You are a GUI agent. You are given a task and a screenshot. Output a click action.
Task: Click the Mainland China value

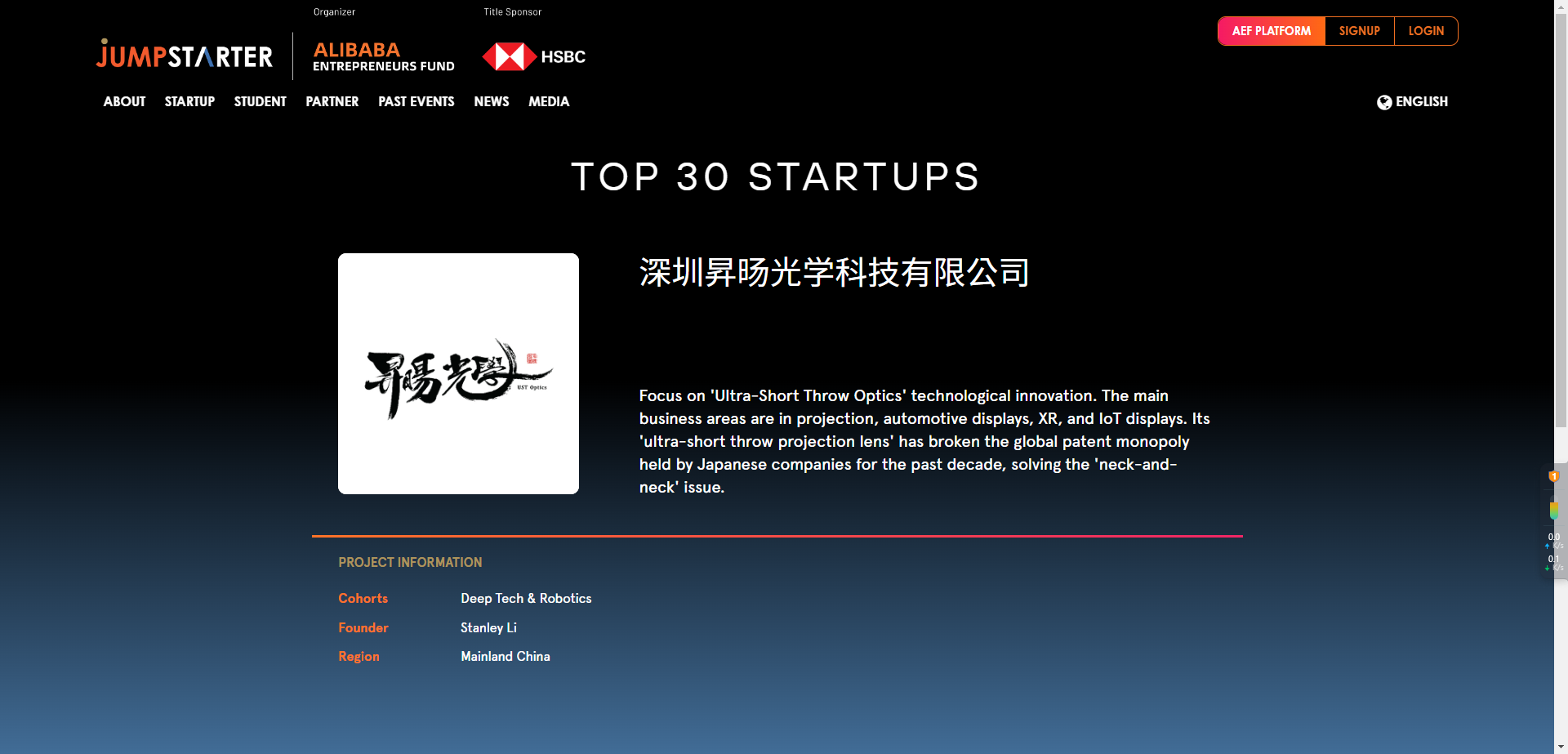(x=506, y=657)
